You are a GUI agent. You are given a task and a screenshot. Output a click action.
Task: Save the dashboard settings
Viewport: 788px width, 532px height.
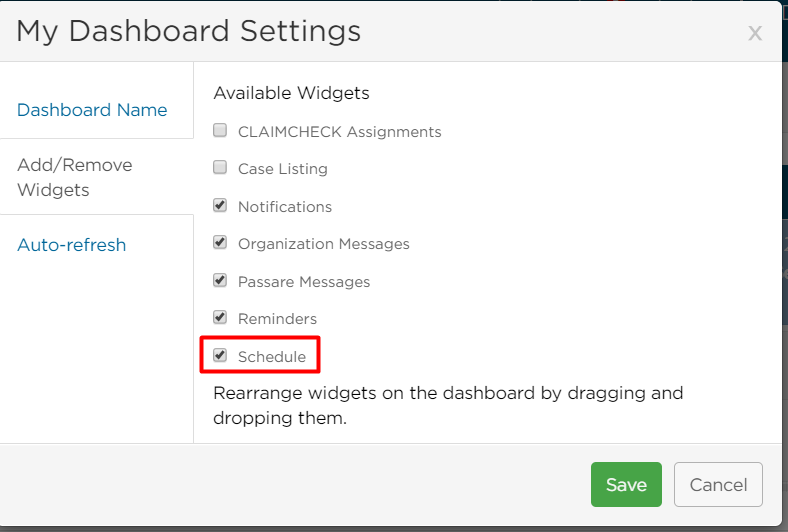coord(626,484)
